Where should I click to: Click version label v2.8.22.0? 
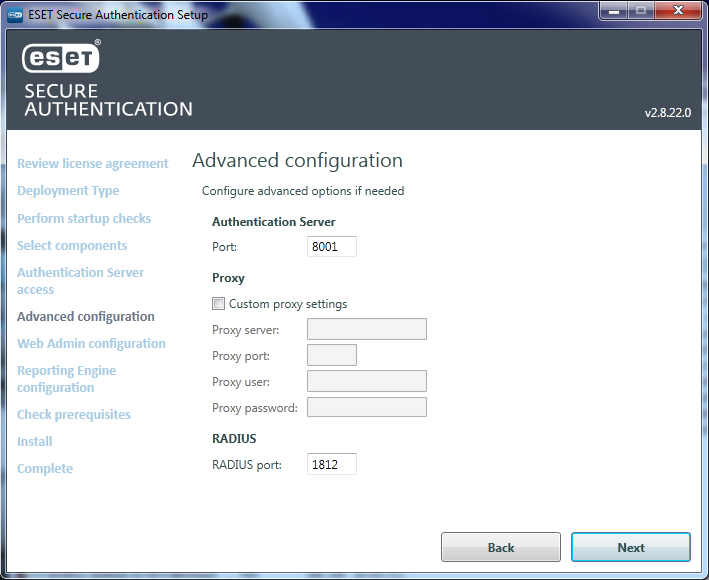pos(668,113)
